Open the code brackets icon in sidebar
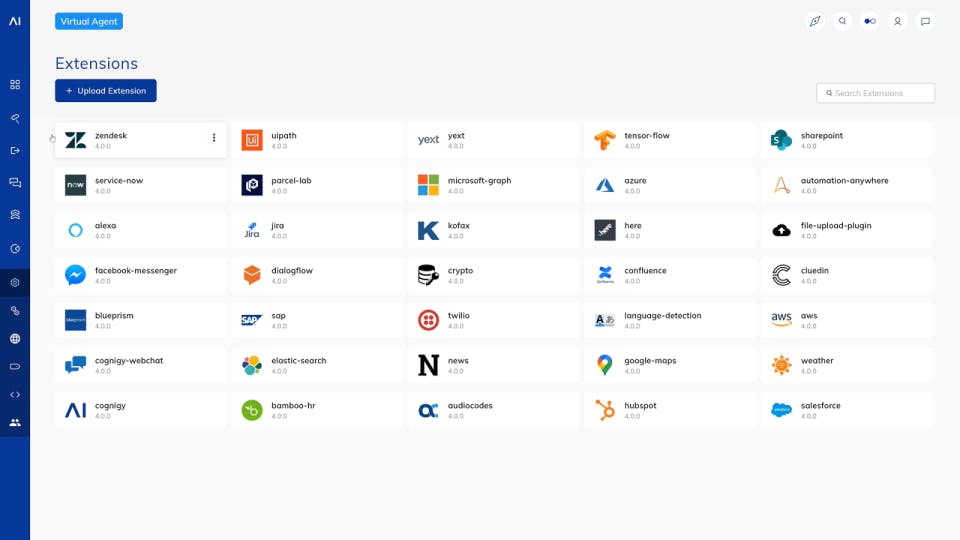This screenshot has height=540, width=960. (x=15, y=395)
